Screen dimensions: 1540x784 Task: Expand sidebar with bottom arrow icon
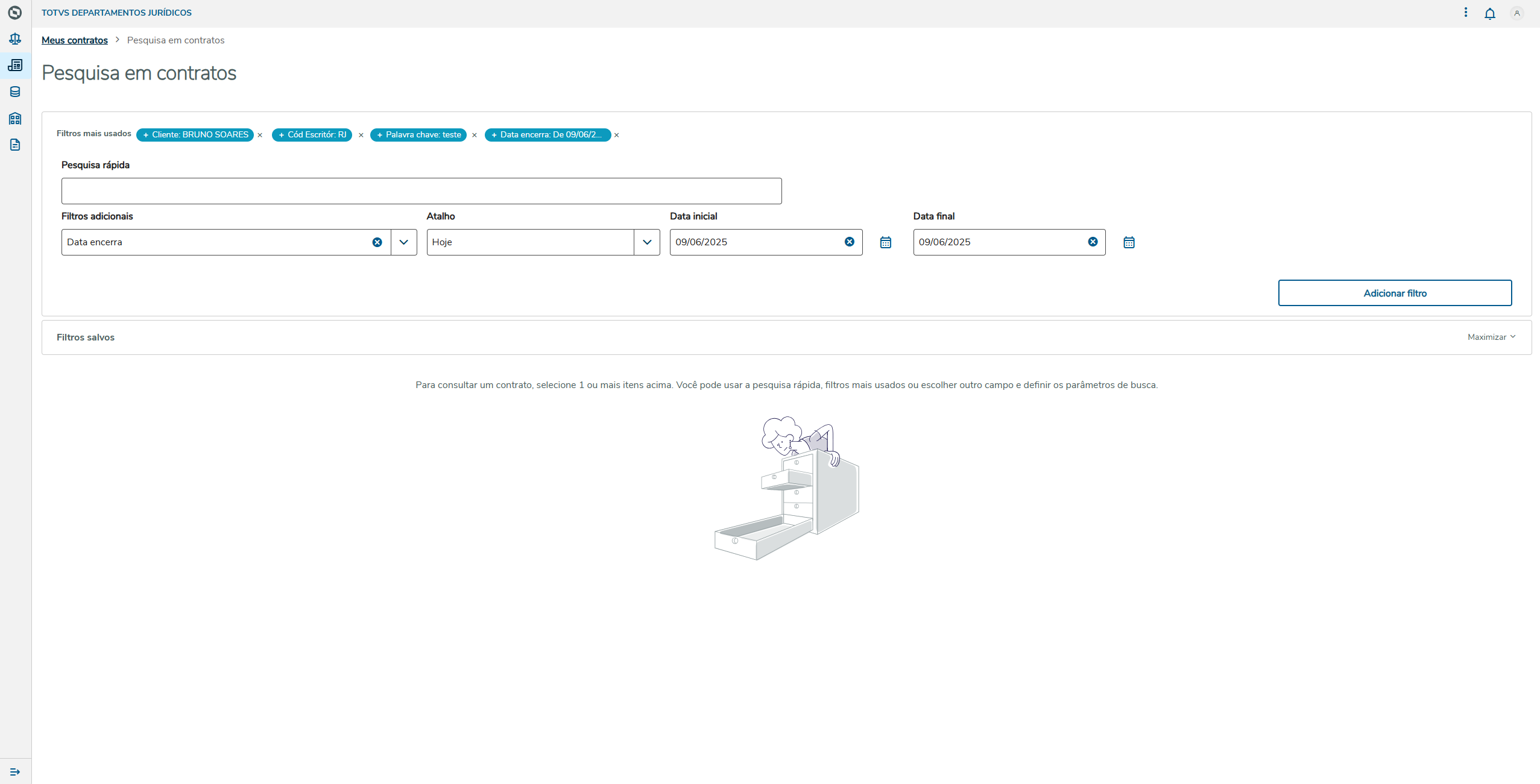(15, 771)
